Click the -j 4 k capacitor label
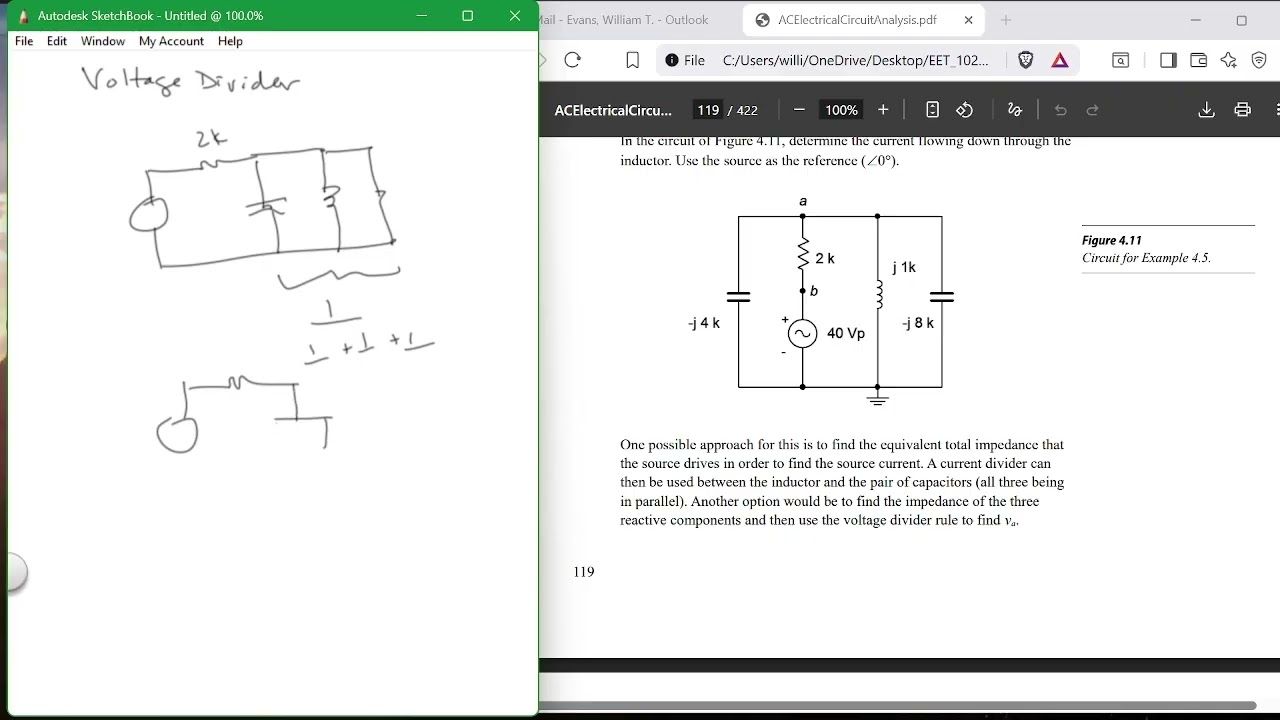The width and height of the screenshot is (1280, 720). click(x=704, y=323)
